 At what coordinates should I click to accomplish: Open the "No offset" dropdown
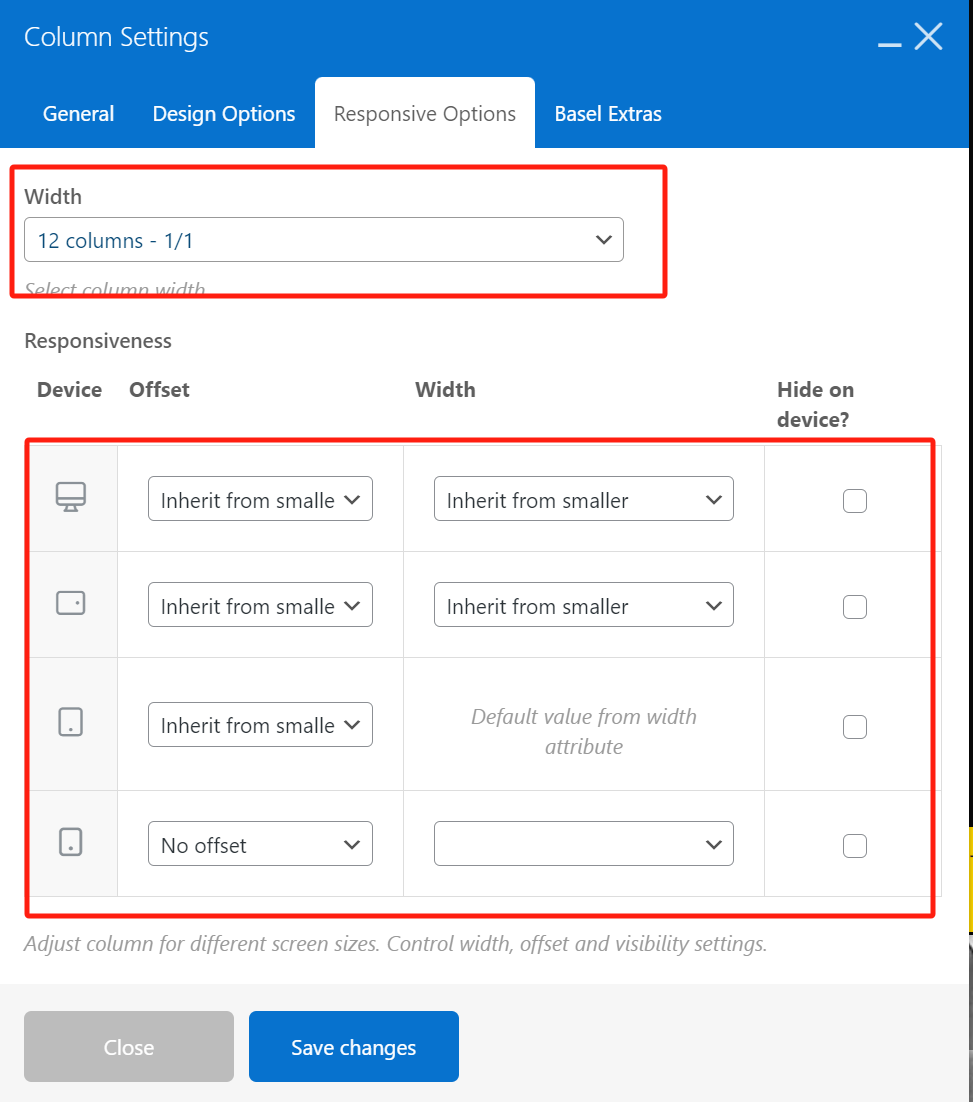(260, 844)
